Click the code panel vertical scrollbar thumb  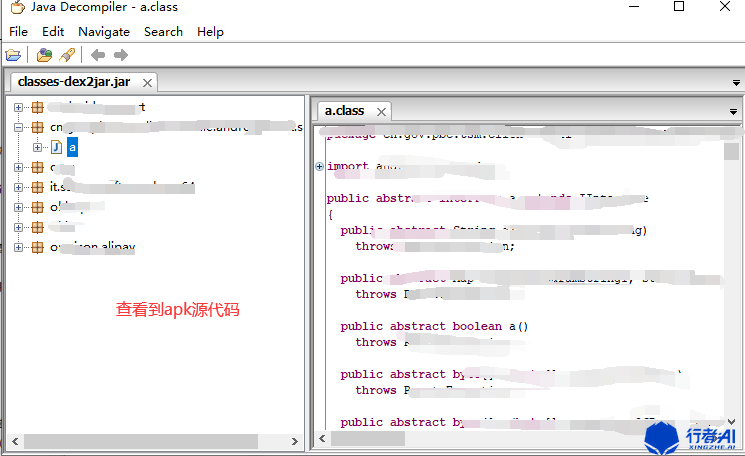(731, 152)
